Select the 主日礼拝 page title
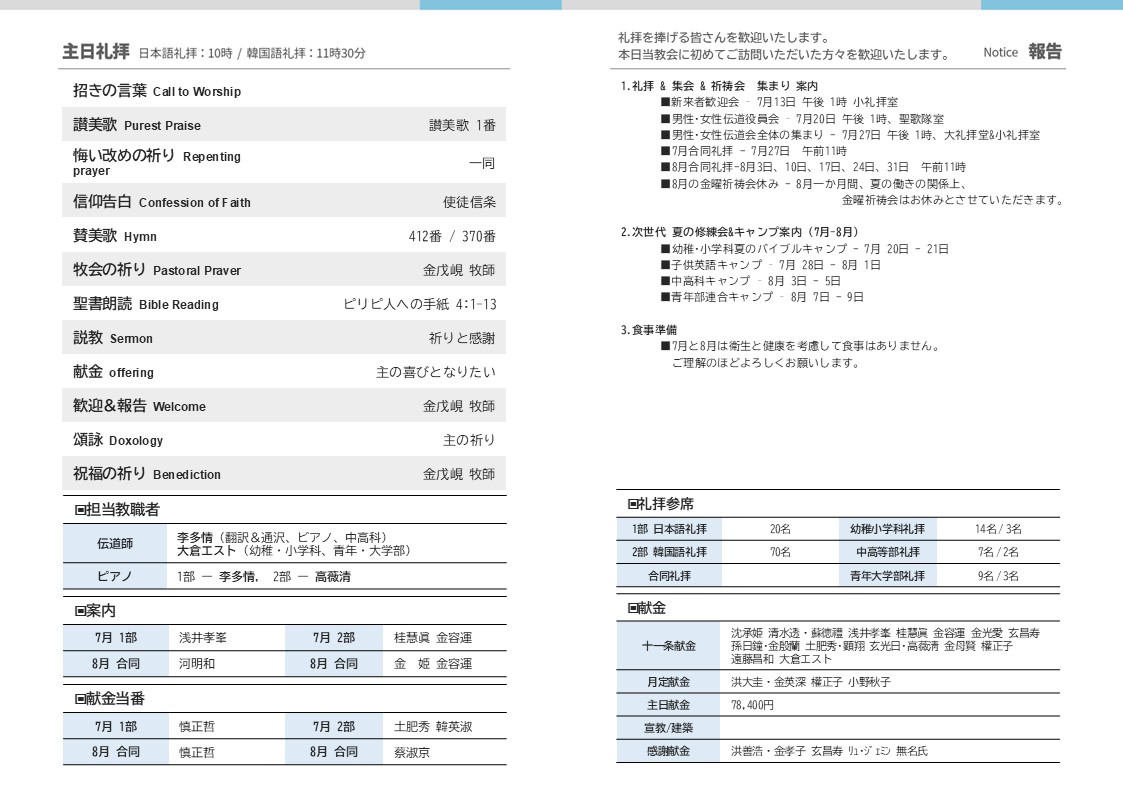This screenshot has height=794, width=1123. (x=96, y=52)
